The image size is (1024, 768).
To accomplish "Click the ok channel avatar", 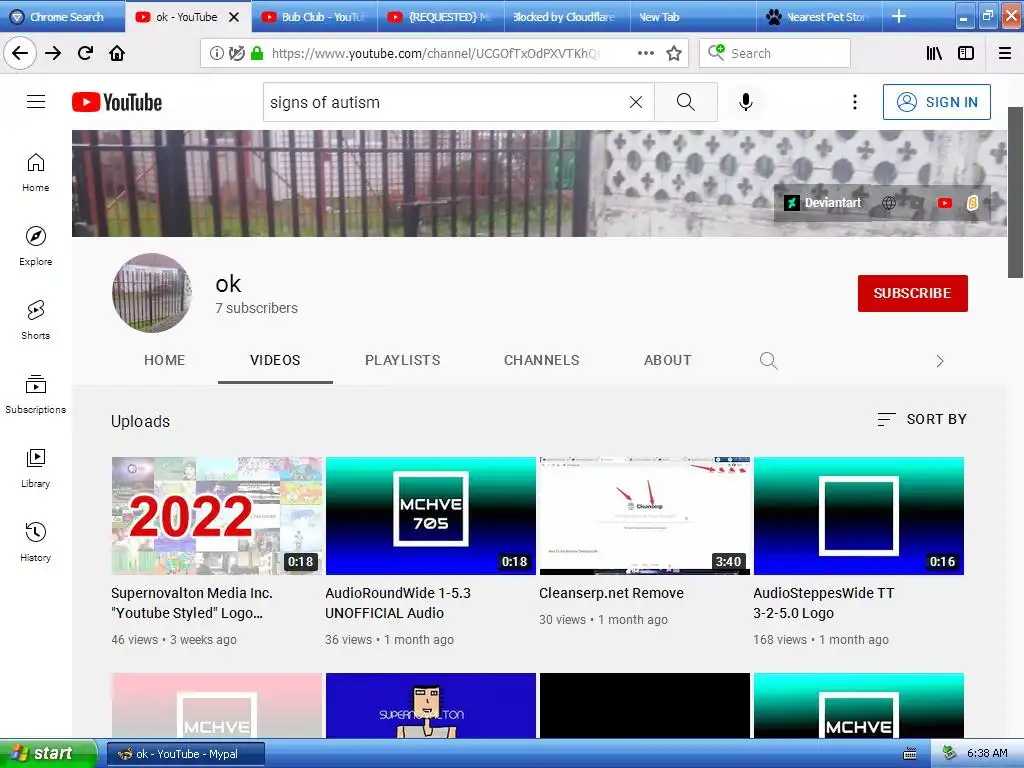I will pyautogui.click(x=152, y=293).
